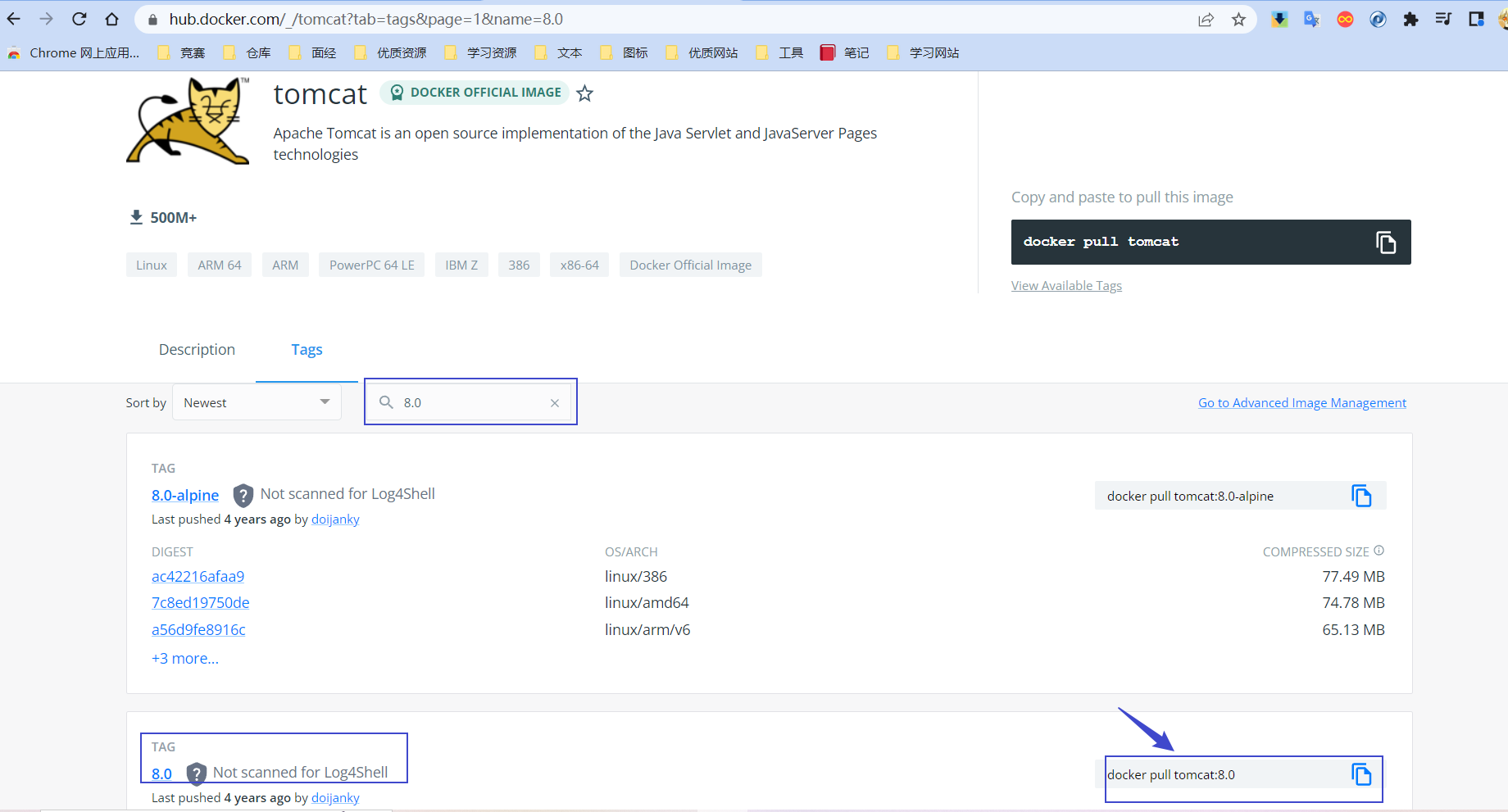Viewport: 1508px width, 812px height.
Task: Open the 图标 bookmark folder
Action: pyautogui.click(x=624, y=53)
